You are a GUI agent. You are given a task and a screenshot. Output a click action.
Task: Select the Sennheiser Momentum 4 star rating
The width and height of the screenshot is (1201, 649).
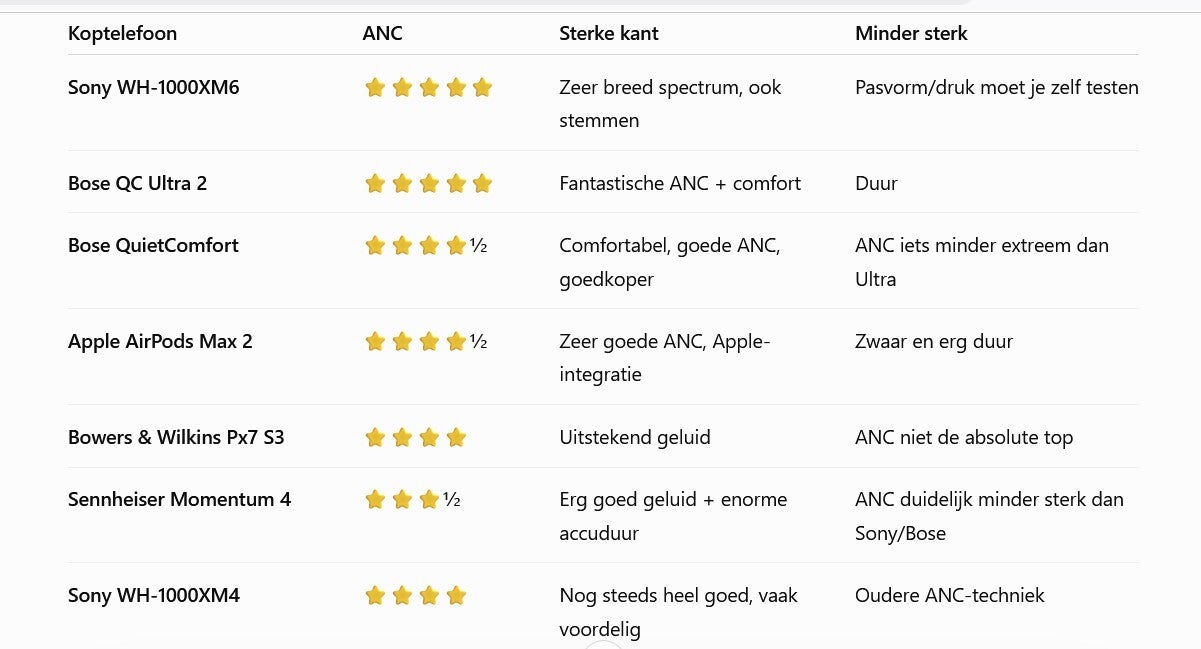click(x=413, y=500)
